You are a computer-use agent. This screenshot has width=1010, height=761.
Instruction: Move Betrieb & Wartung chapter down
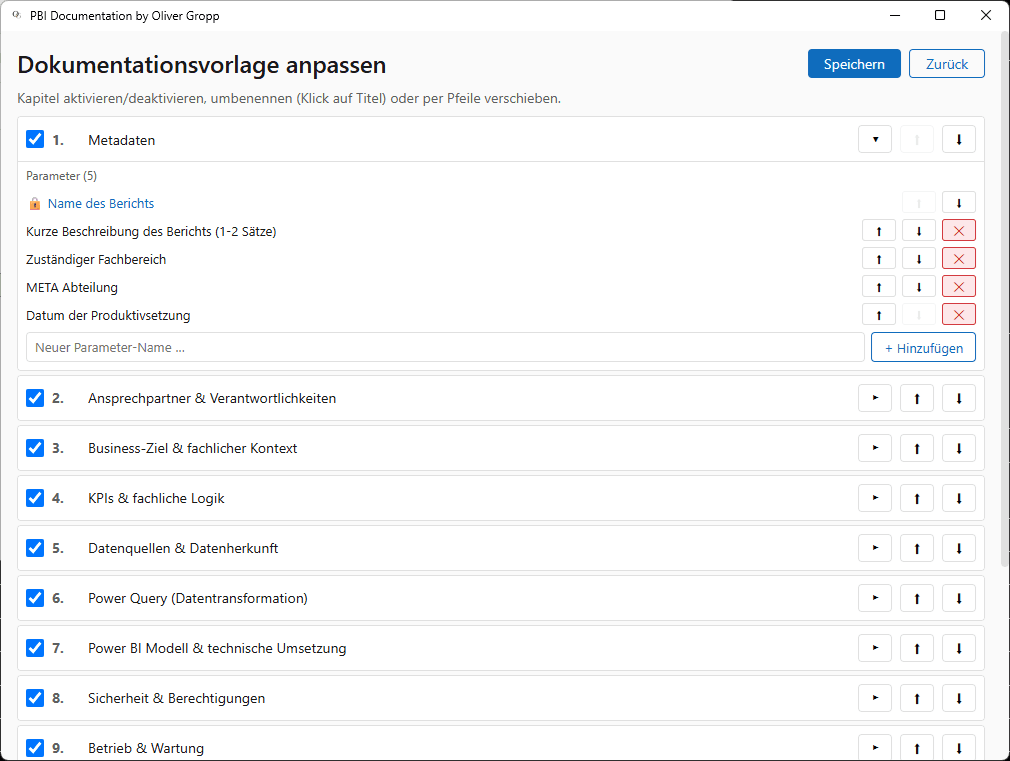(x=958, y=747)
